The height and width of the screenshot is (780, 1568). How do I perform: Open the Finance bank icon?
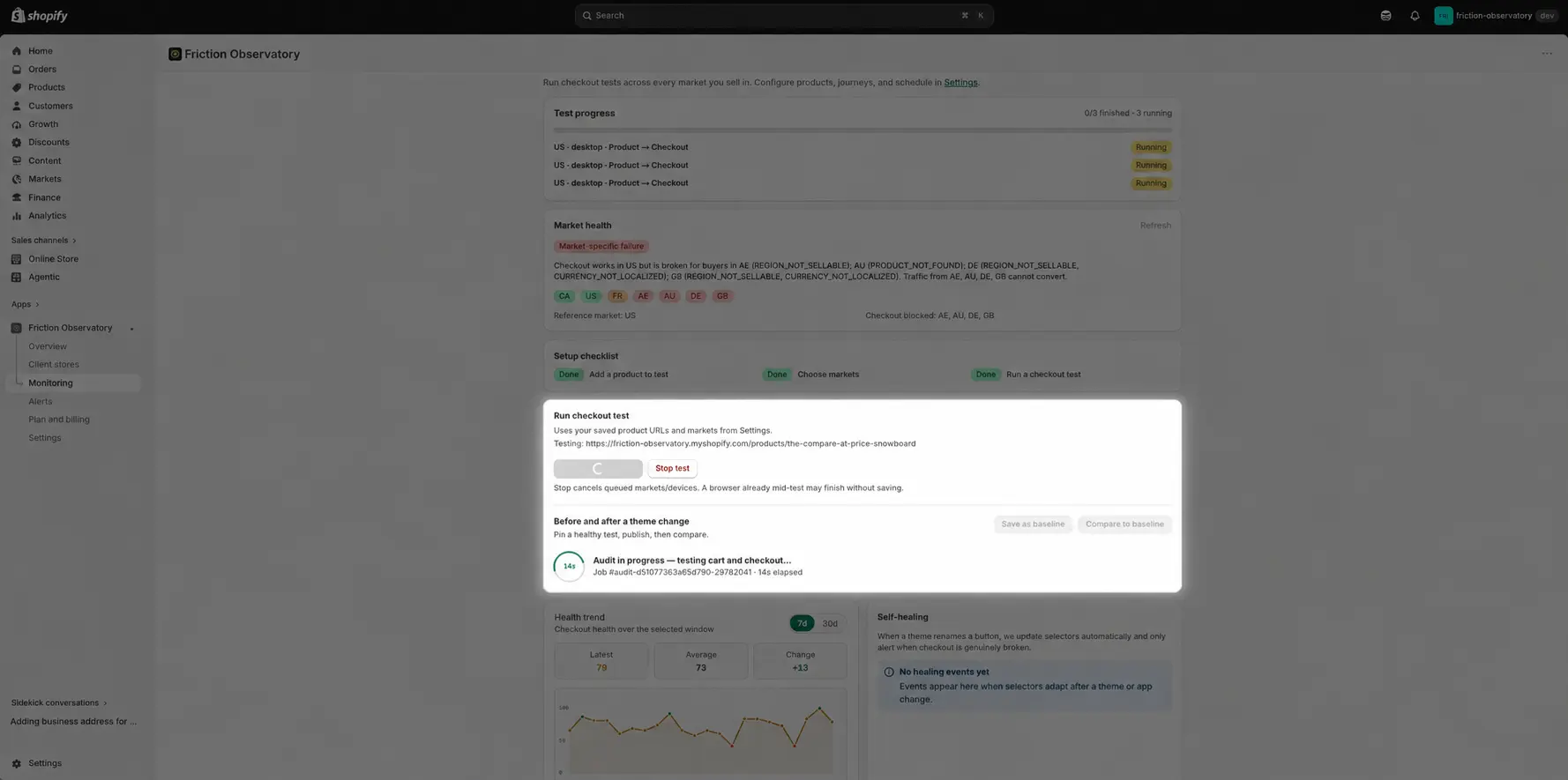16,197
